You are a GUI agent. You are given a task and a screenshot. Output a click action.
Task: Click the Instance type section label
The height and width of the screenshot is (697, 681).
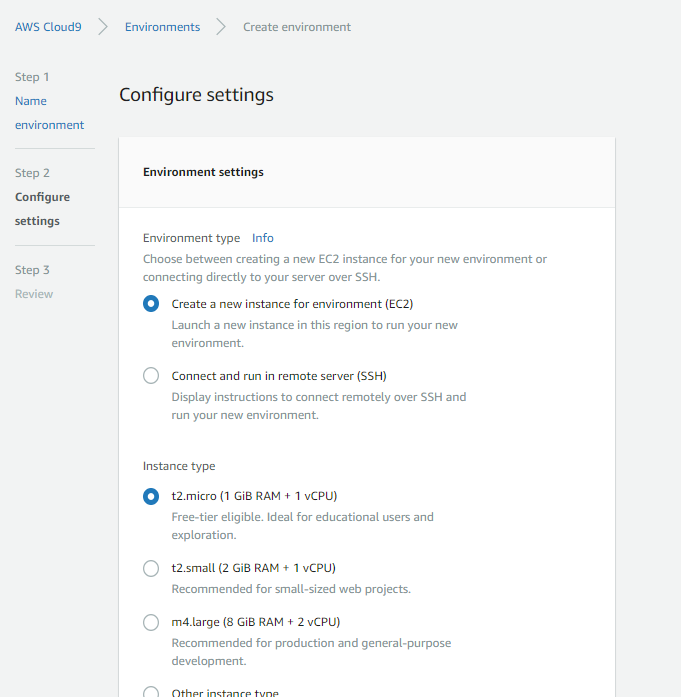179,466
